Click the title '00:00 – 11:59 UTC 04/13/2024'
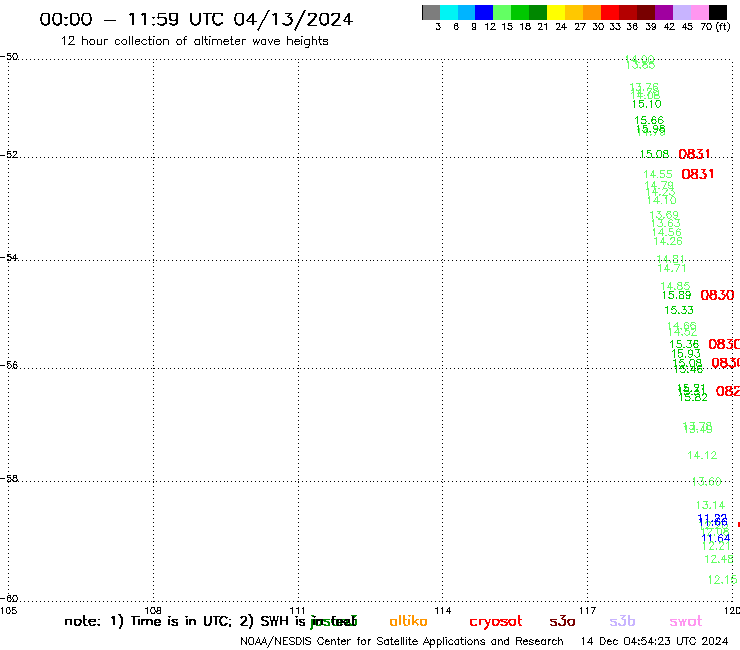Image resolution: width=740 pixels, height=650 pixels. 196,19
